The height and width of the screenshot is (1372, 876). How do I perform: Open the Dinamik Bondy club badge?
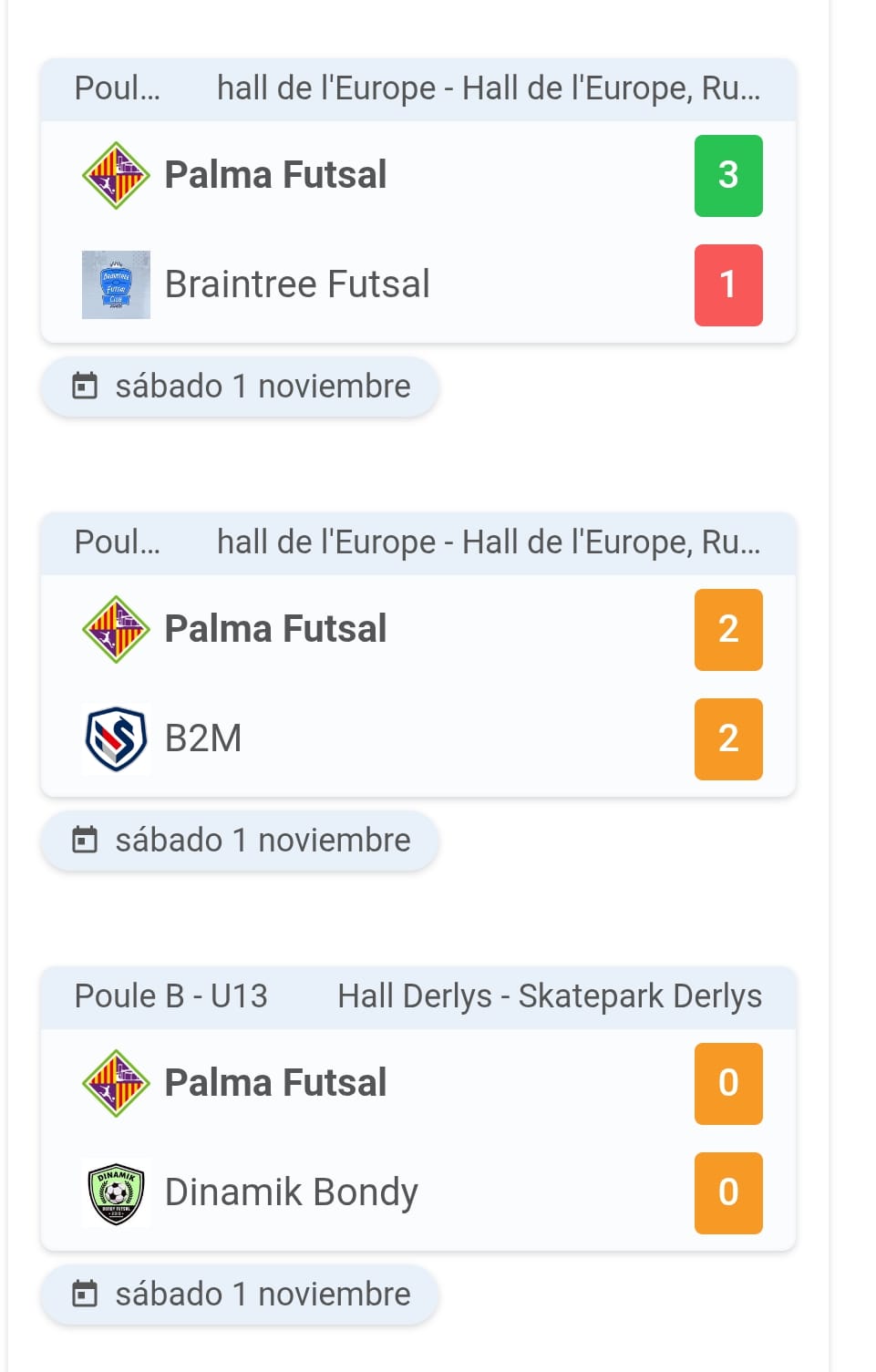click(116, 1192)
